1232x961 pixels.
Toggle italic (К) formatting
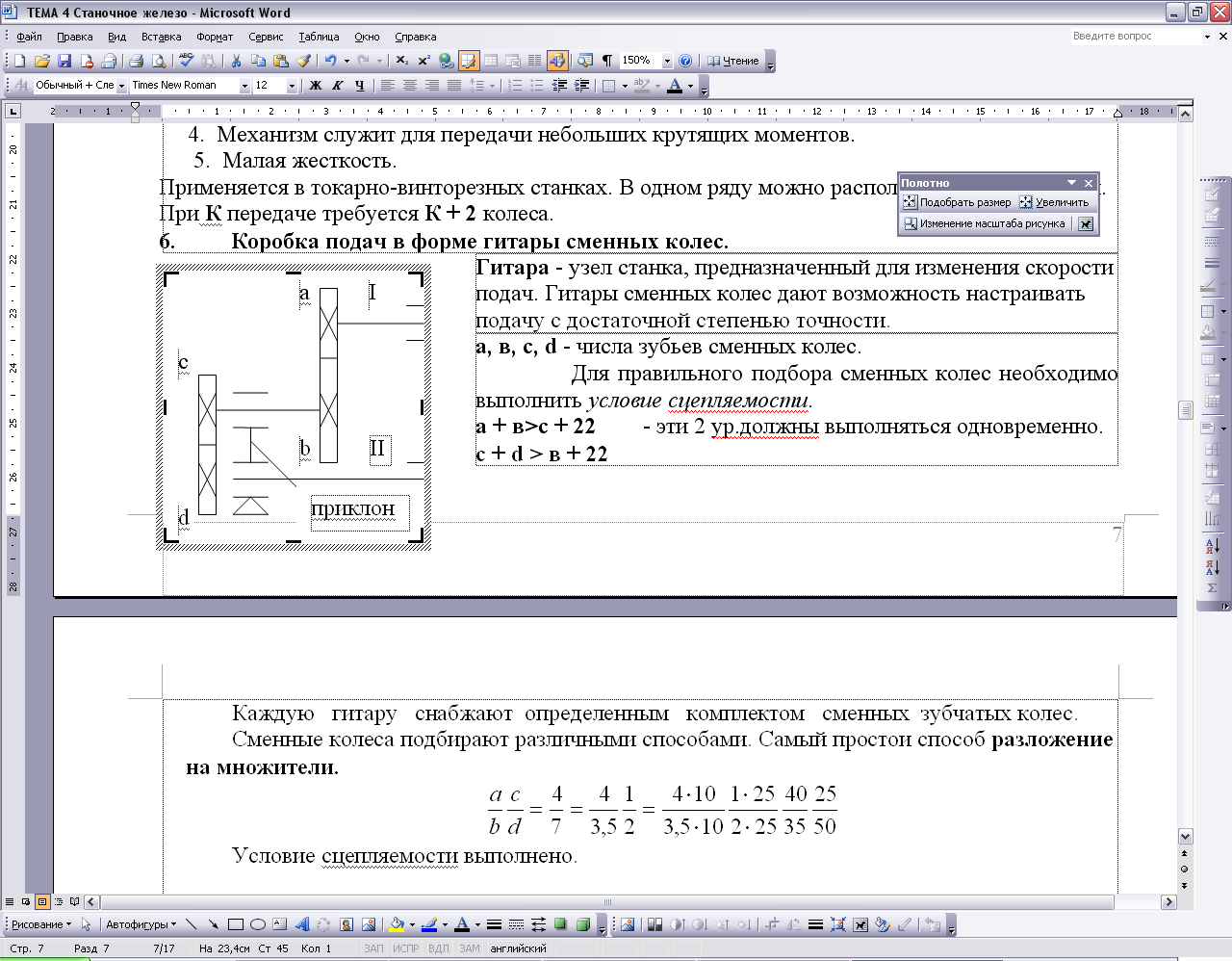[x=337, y=86]
